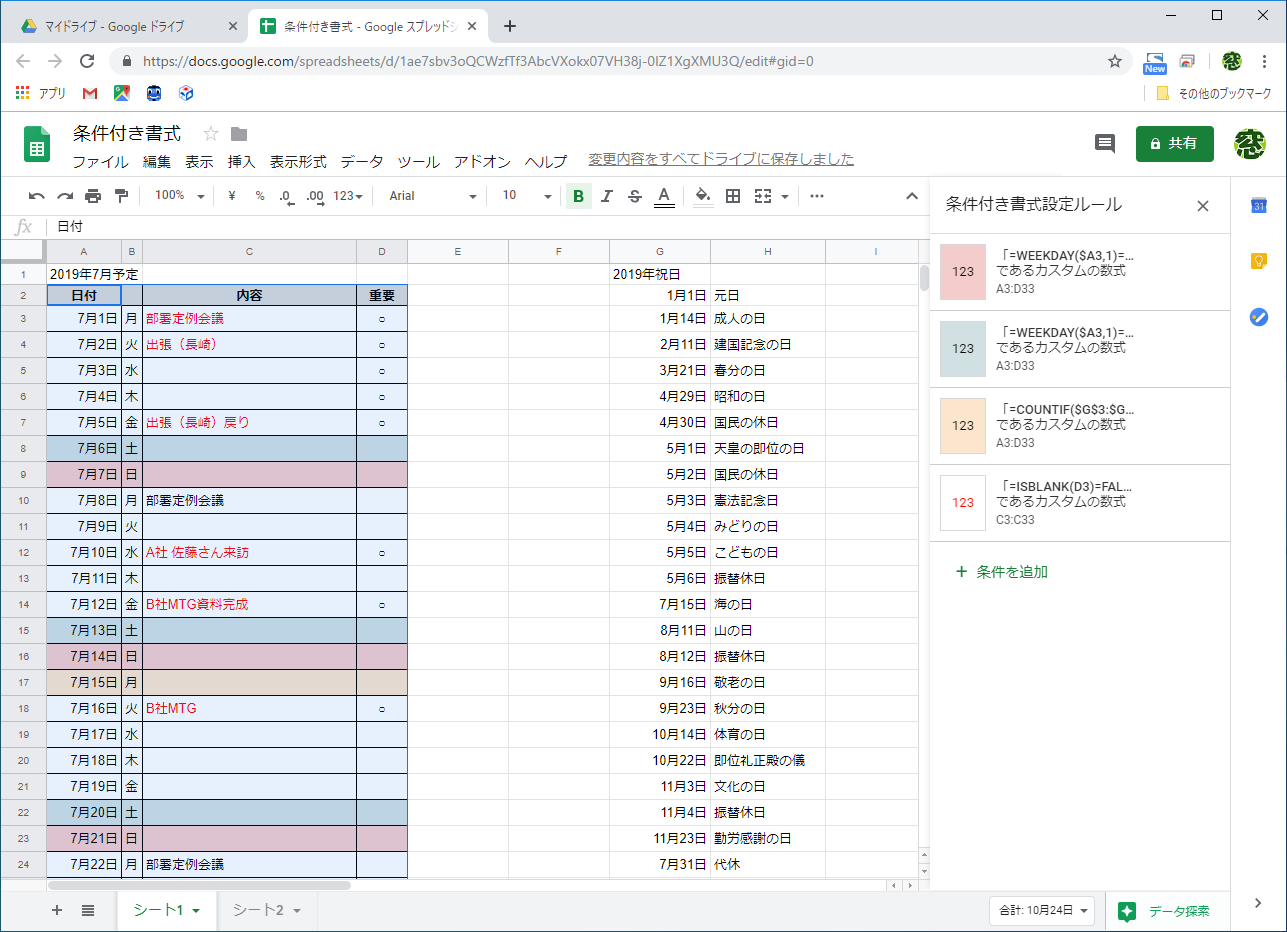Open the 合計: 10月24日 summary dropdown
Viewport: 1287px width, 932px height.
pos(1041,911)
